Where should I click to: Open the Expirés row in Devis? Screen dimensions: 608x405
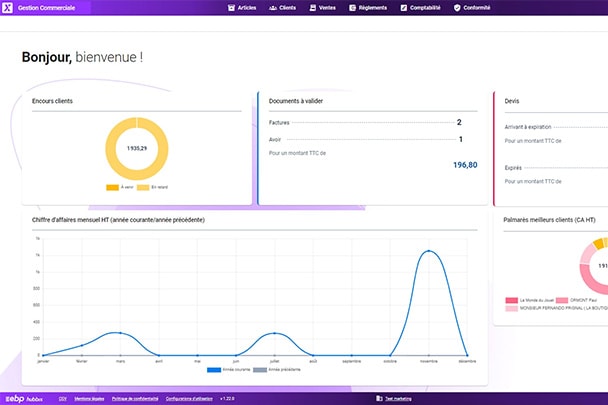556,168
